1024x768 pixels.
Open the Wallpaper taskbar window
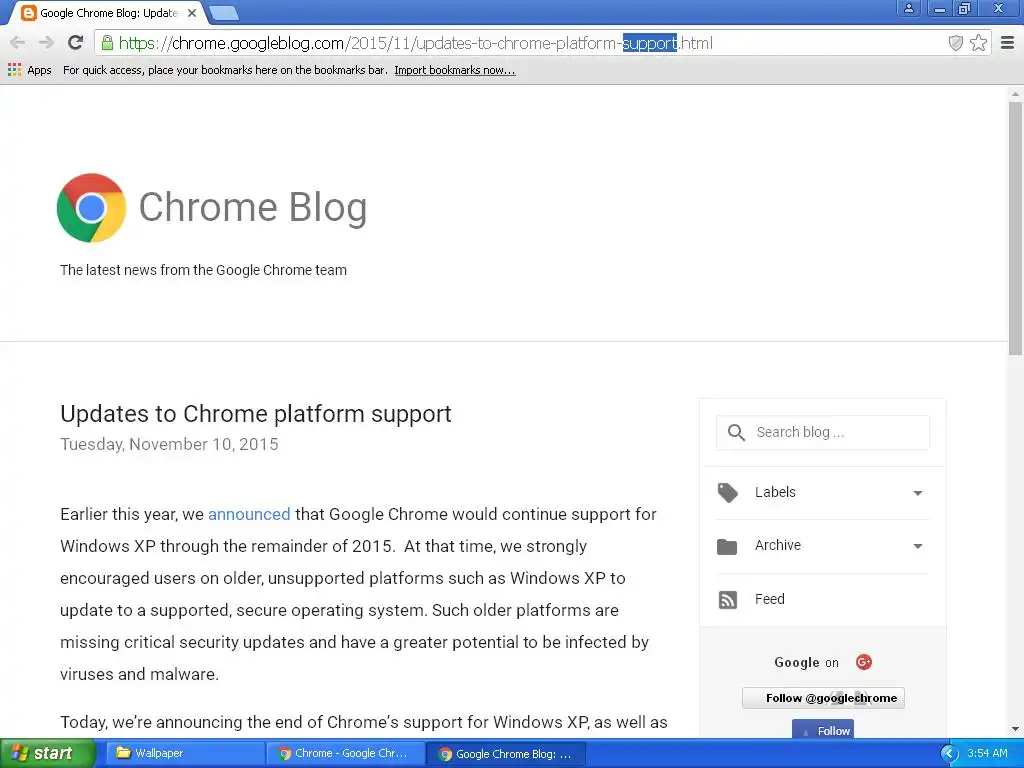pyautogui.click(x=184, y=754)
